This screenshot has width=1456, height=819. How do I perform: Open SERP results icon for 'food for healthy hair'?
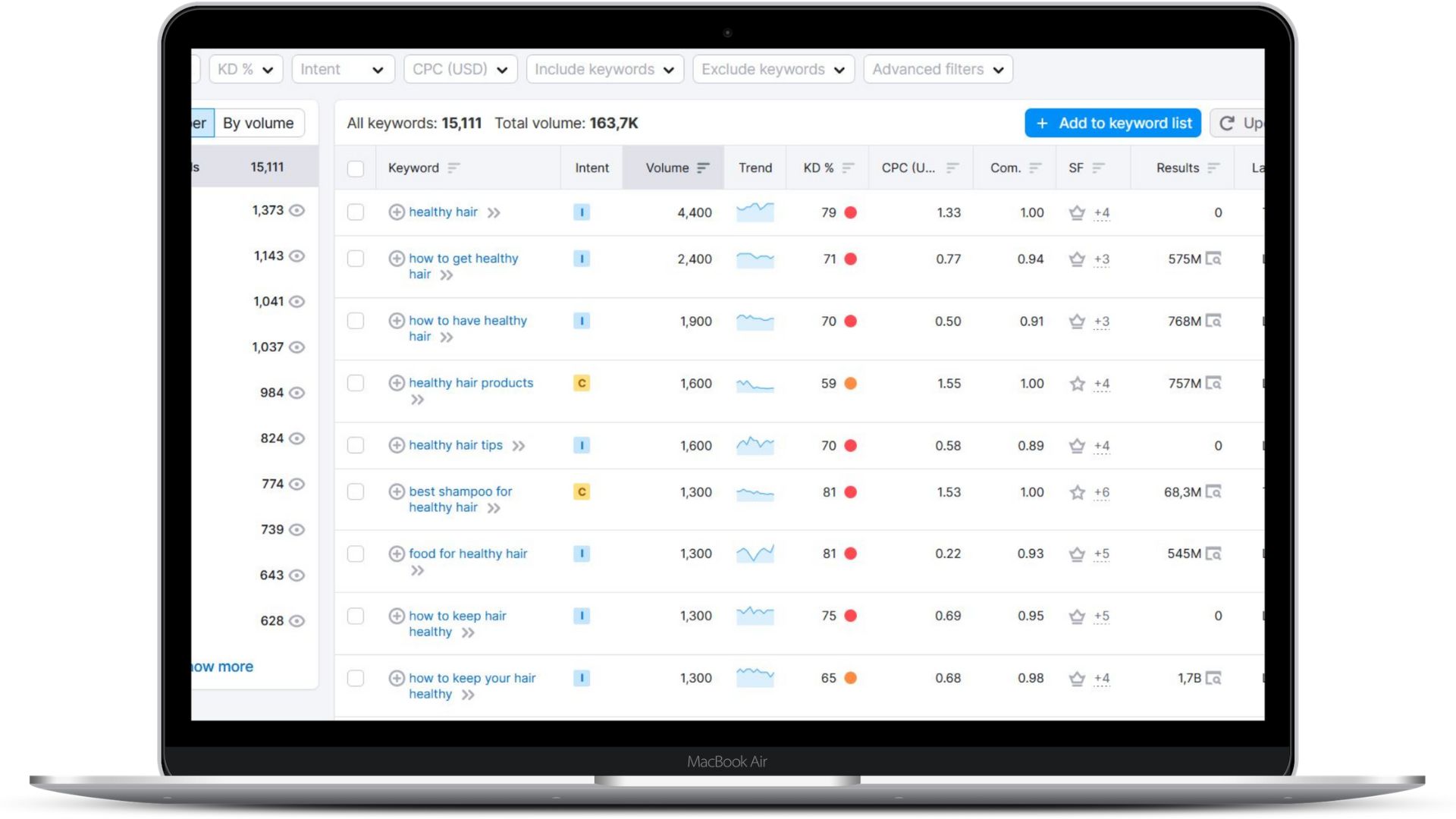[1213, 554]
